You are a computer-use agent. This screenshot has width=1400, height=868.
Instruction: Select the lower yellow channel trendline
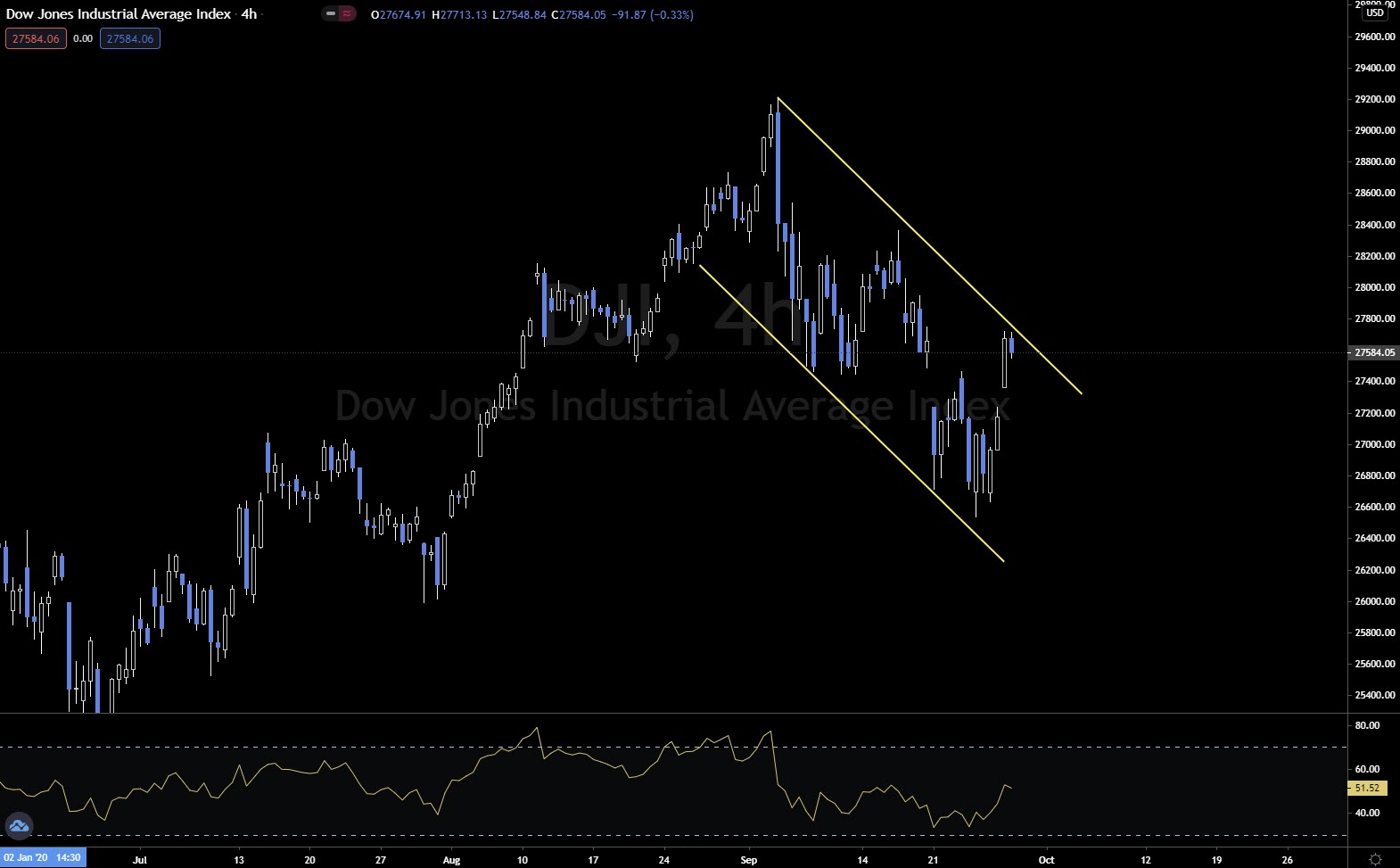click(852, 413)
